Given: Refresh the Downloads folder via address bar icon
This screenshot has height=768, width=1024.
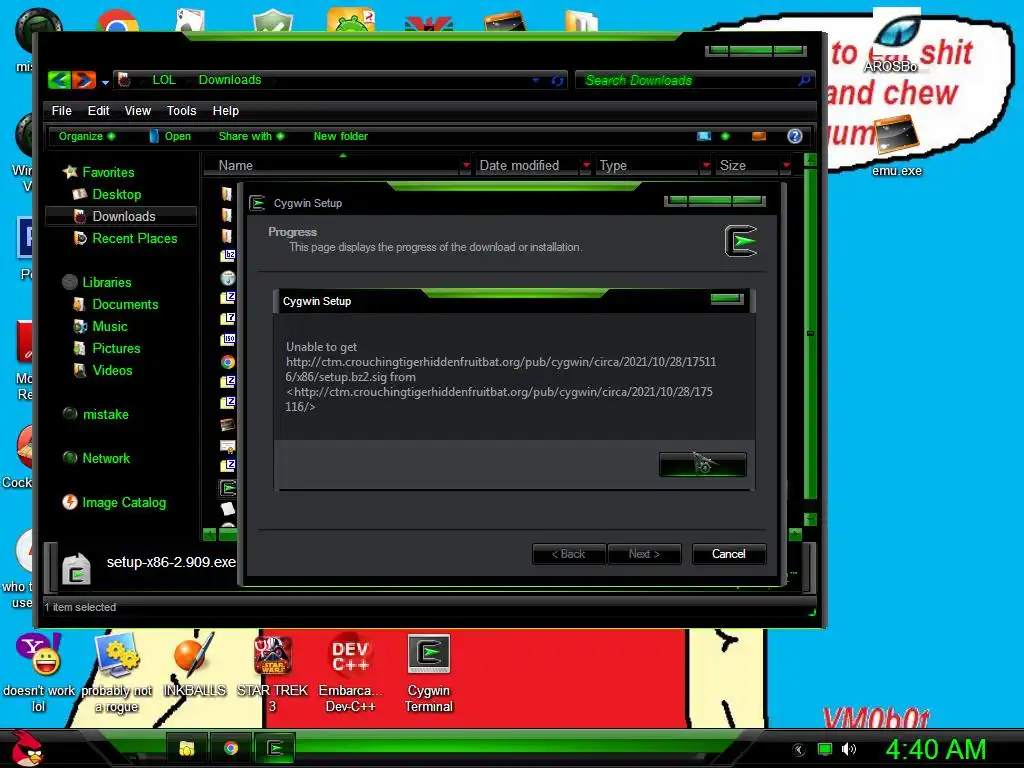Looking at the screenshot, I should (x=557, y=80).
